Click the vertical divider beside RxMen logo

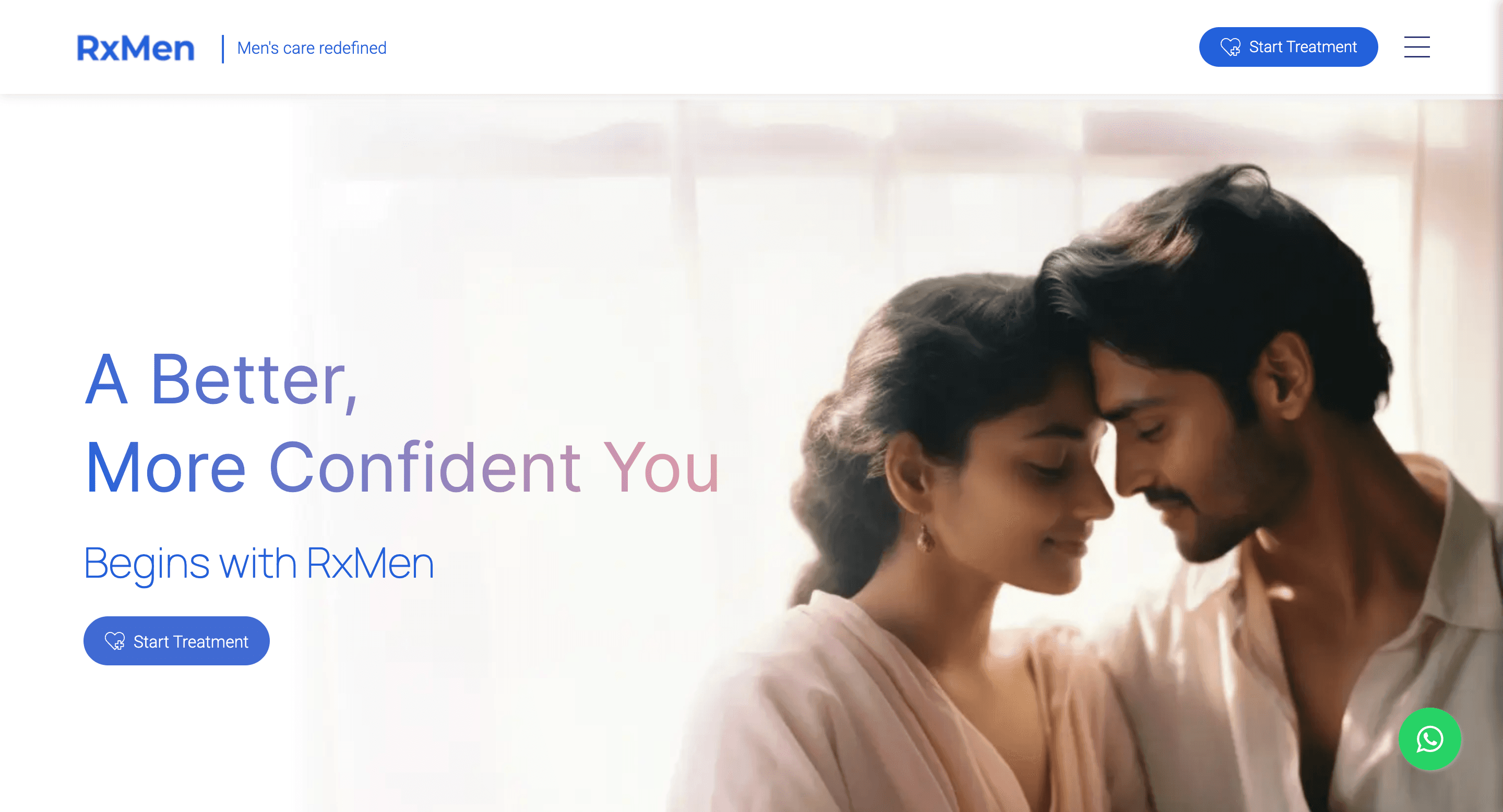pos(222,49)
